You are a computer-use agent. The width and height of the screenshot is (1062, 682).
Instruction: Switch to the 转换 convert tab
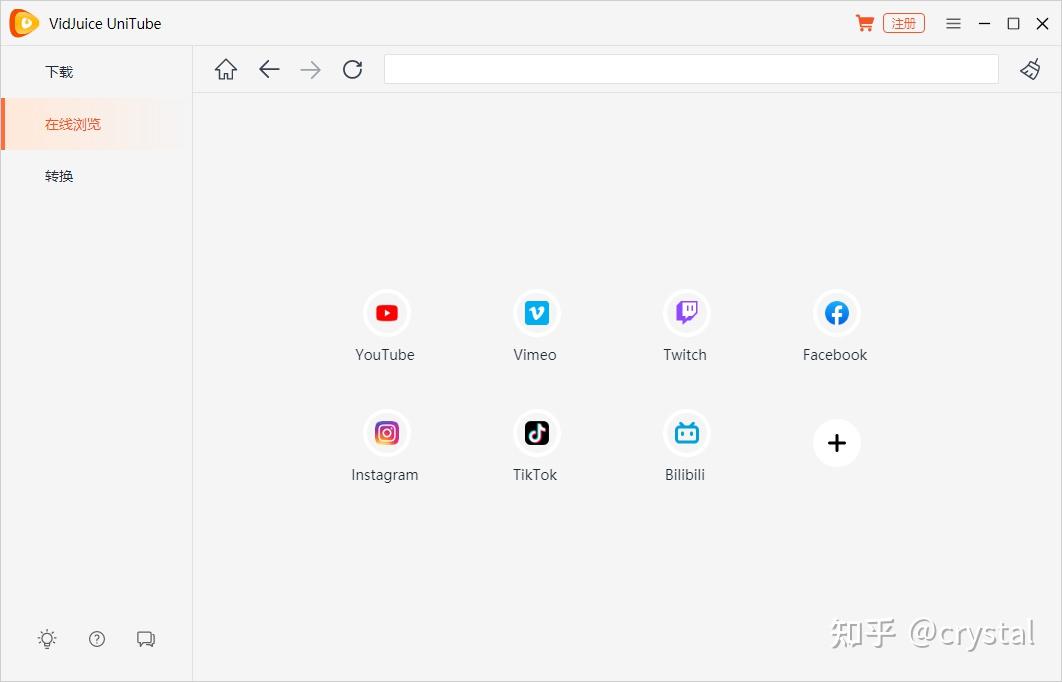click(58, 175)
